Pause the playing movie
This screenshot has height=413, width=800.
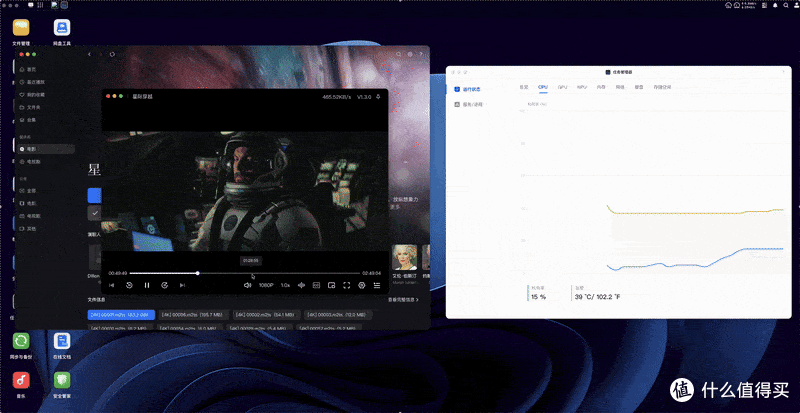click(x=147, y=285)
